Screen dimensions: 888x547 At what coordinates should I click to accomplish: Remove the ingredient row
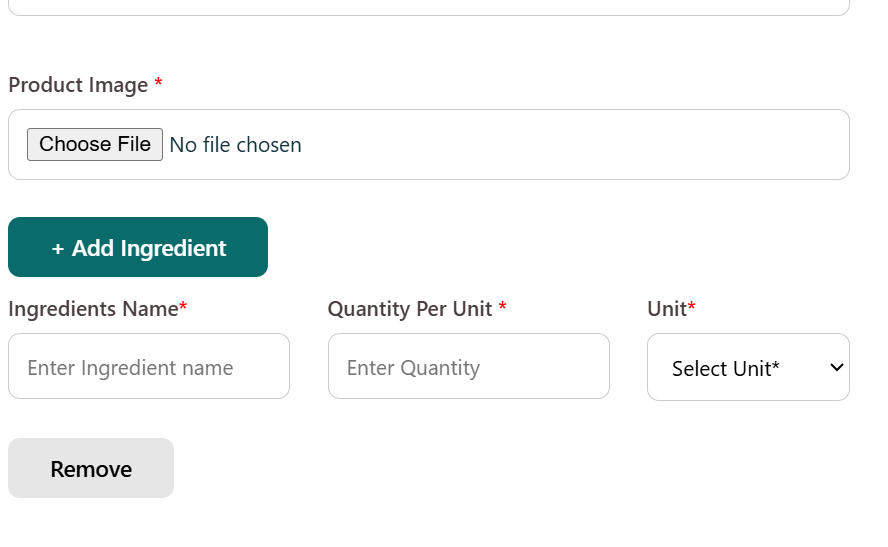[x=91, y=468]
